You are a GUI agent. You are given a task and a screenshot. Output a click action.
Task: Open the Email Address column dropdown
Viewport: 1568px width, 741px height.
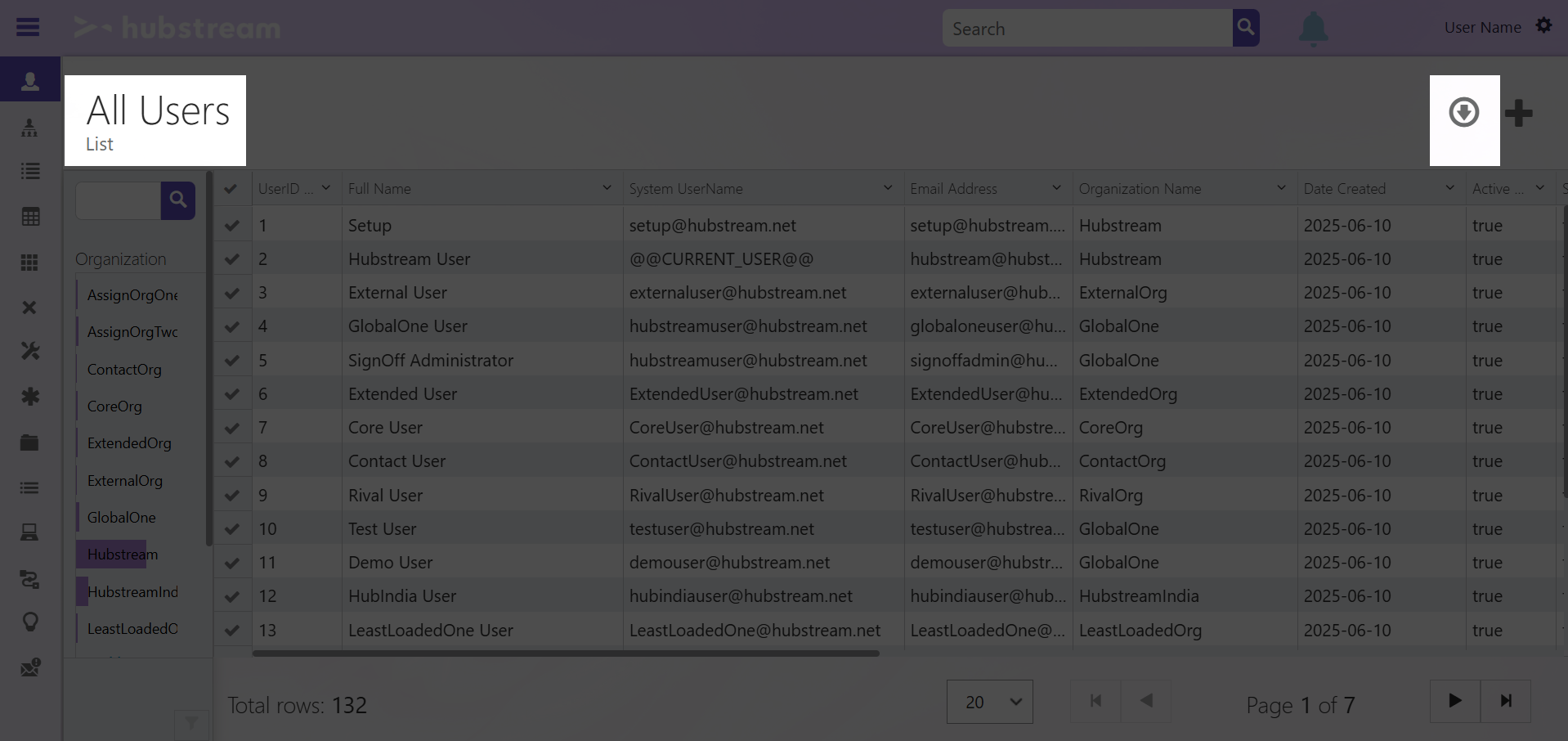point(1057,187)
